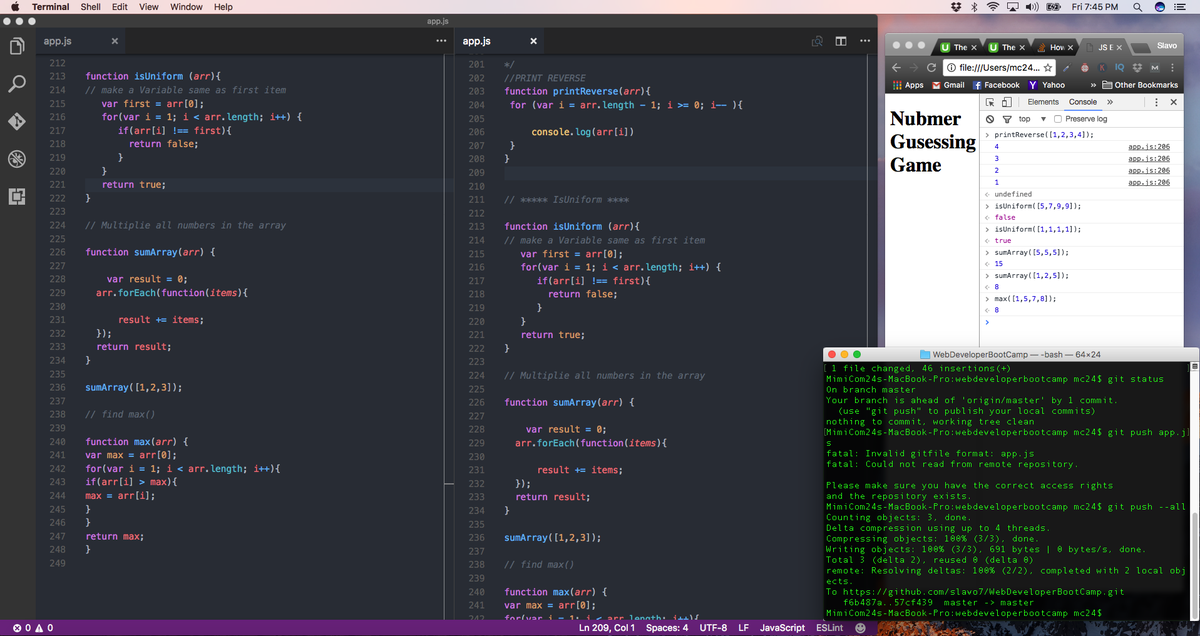Click the ESLint status bar item
The height and width of the screenshot is (636, 1200).
829,628
